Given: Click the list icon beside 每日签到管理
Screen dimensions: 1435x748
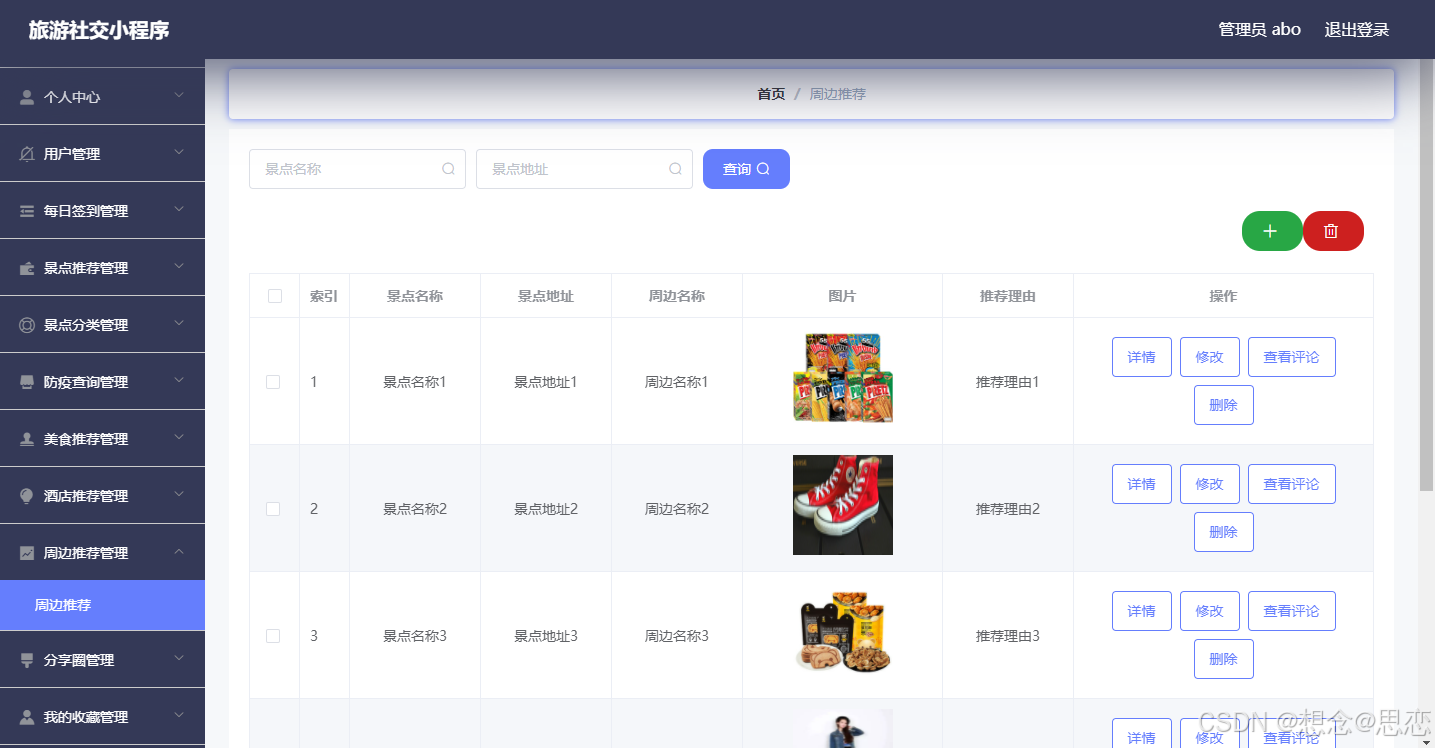Looking at the screenshot, I should click(27, 211).
